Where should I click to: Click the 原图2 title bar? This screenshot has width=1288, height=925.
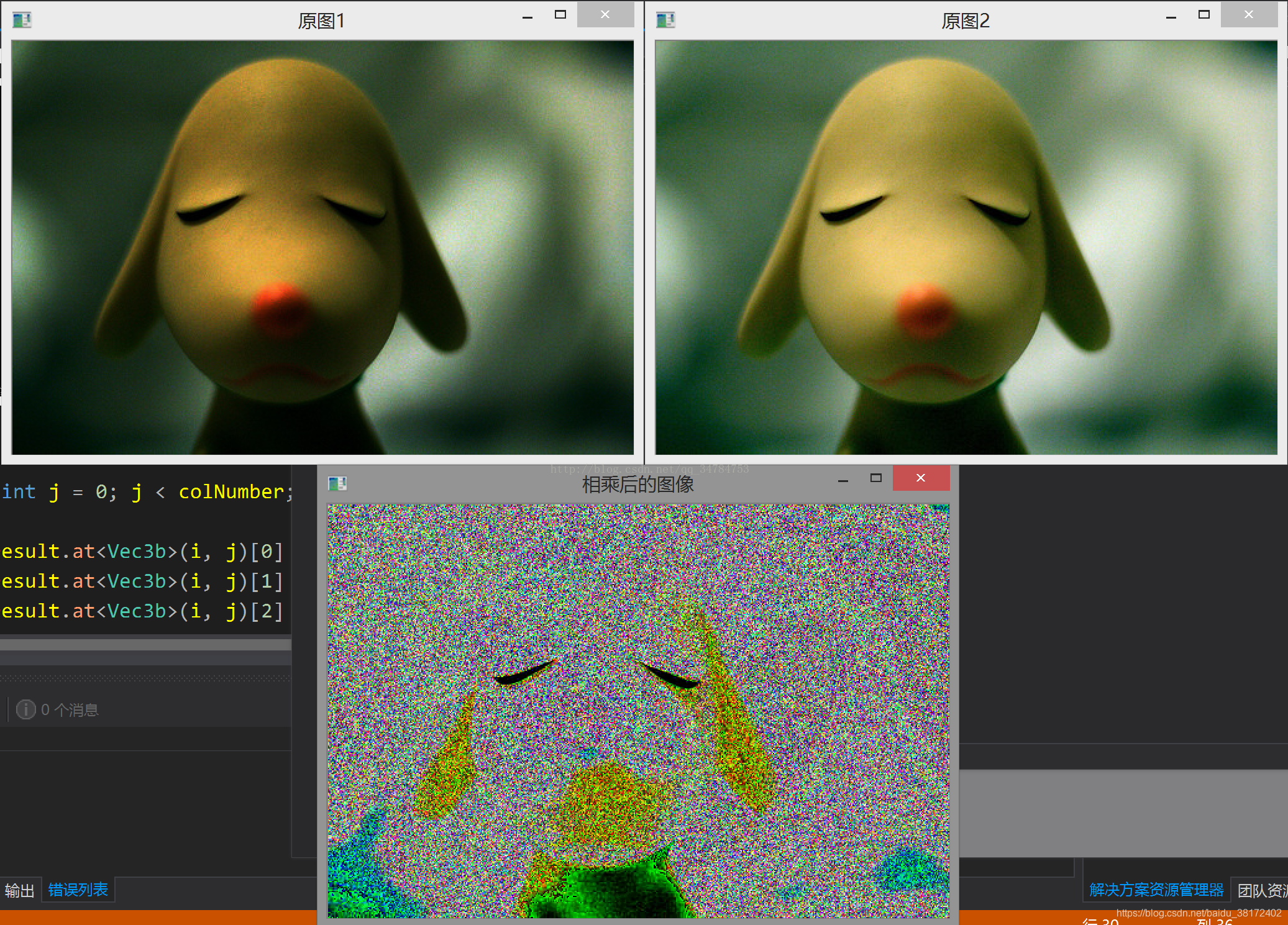(x=965, y=21)
